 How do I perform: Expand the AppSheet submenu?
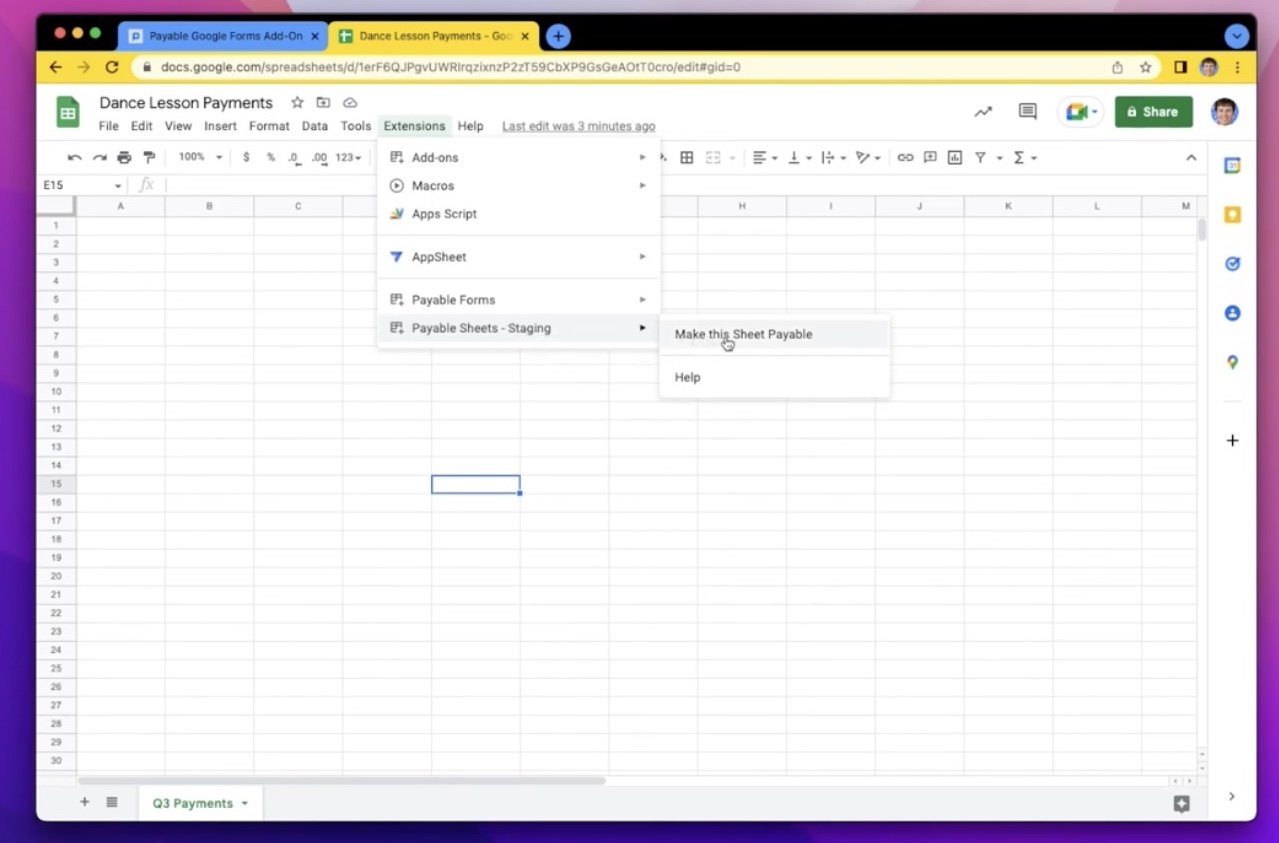point(518,257)
